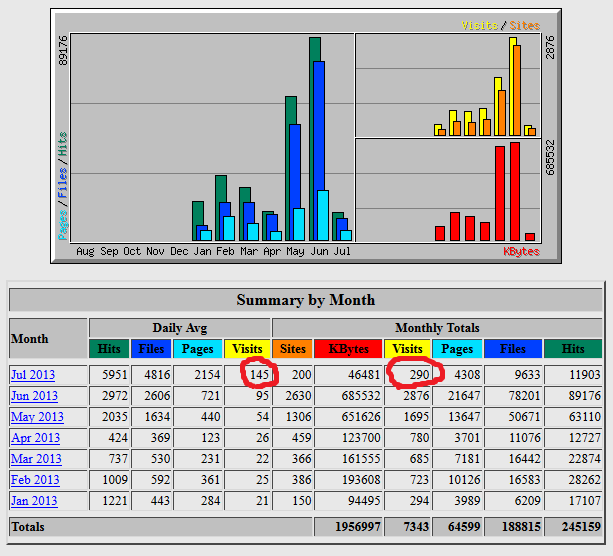Image resolution: width=613 pixels, height=556 pixels.
Task: Click the yellow Daily Avg Visits header
Action: pyautogui.click(x=247, y=349)
